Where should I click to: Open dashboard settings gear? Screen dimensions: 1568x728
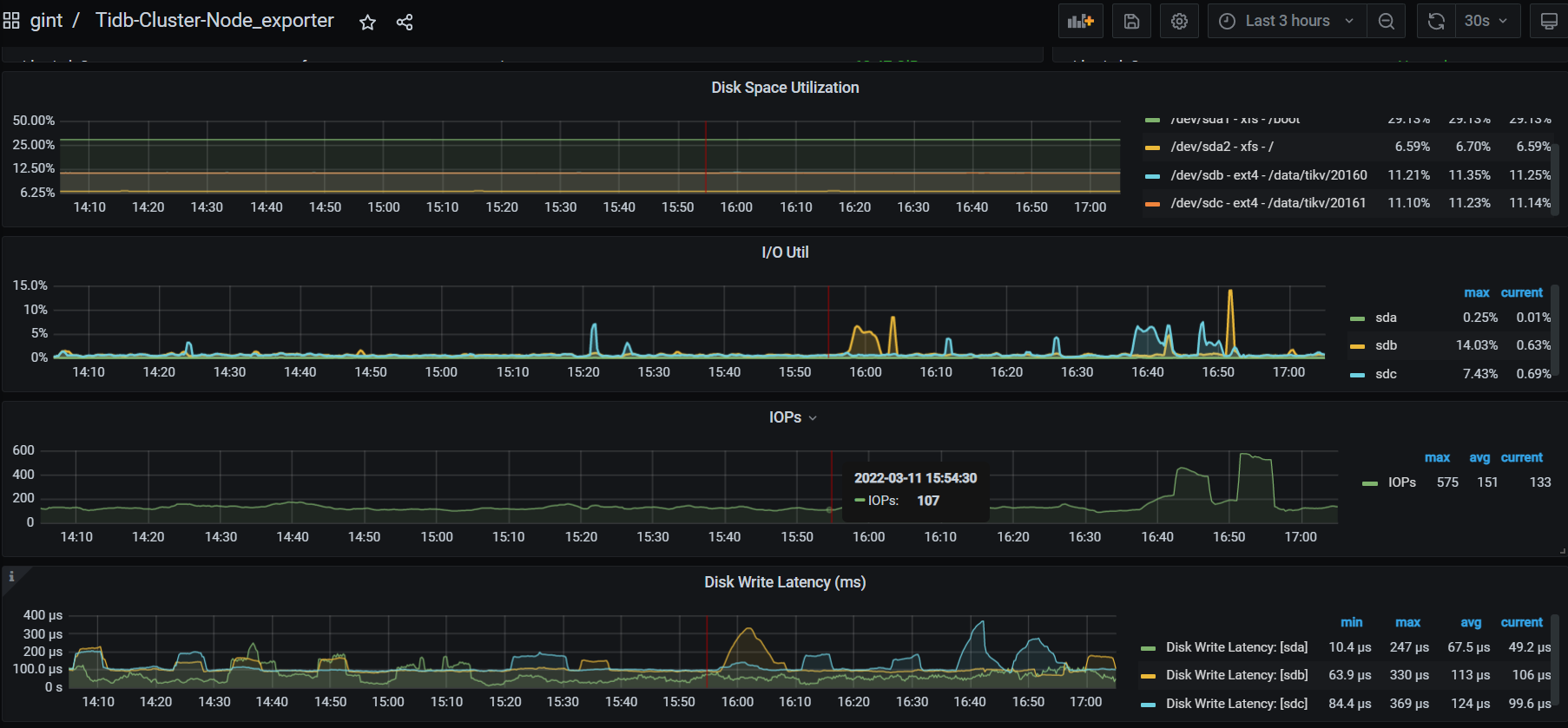(x=1179, y=21)
